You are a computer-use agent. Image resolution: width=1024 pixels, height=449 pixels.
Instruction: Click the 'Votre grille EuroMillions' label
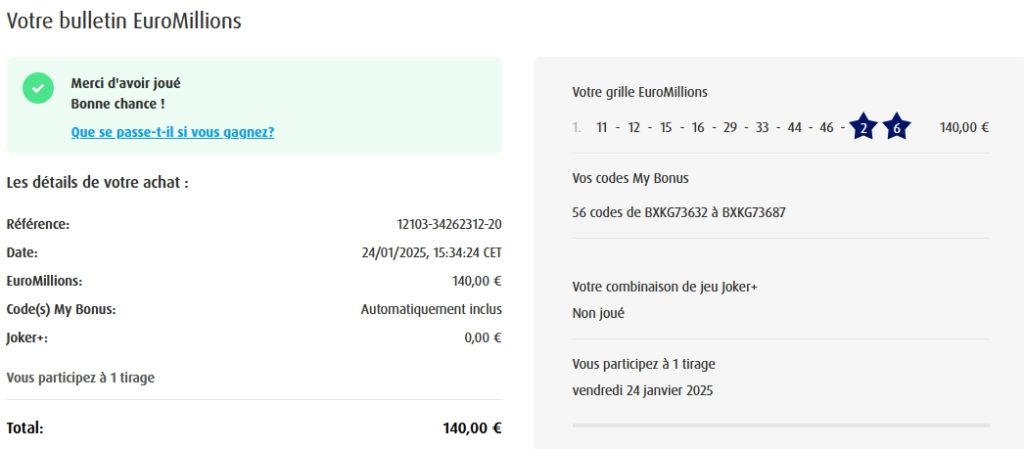click(639, 92)
